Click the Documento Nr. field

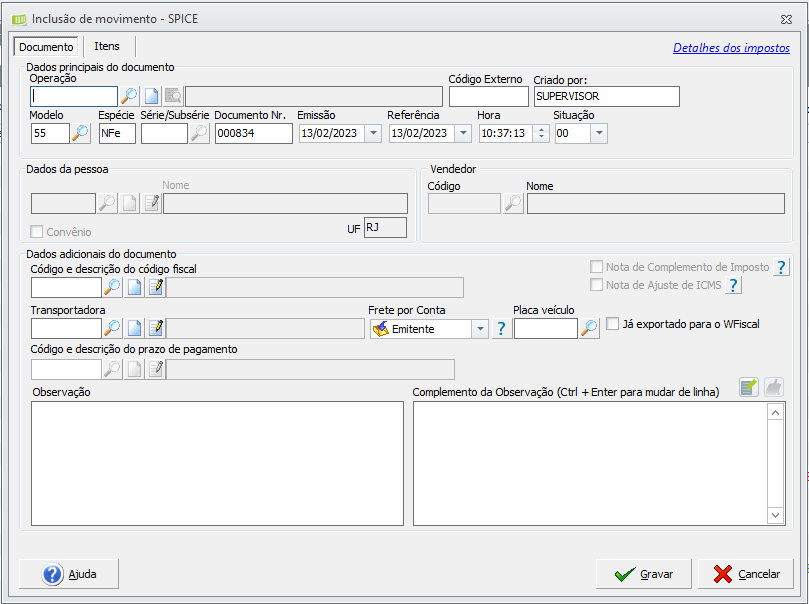[x=253, y=133]
